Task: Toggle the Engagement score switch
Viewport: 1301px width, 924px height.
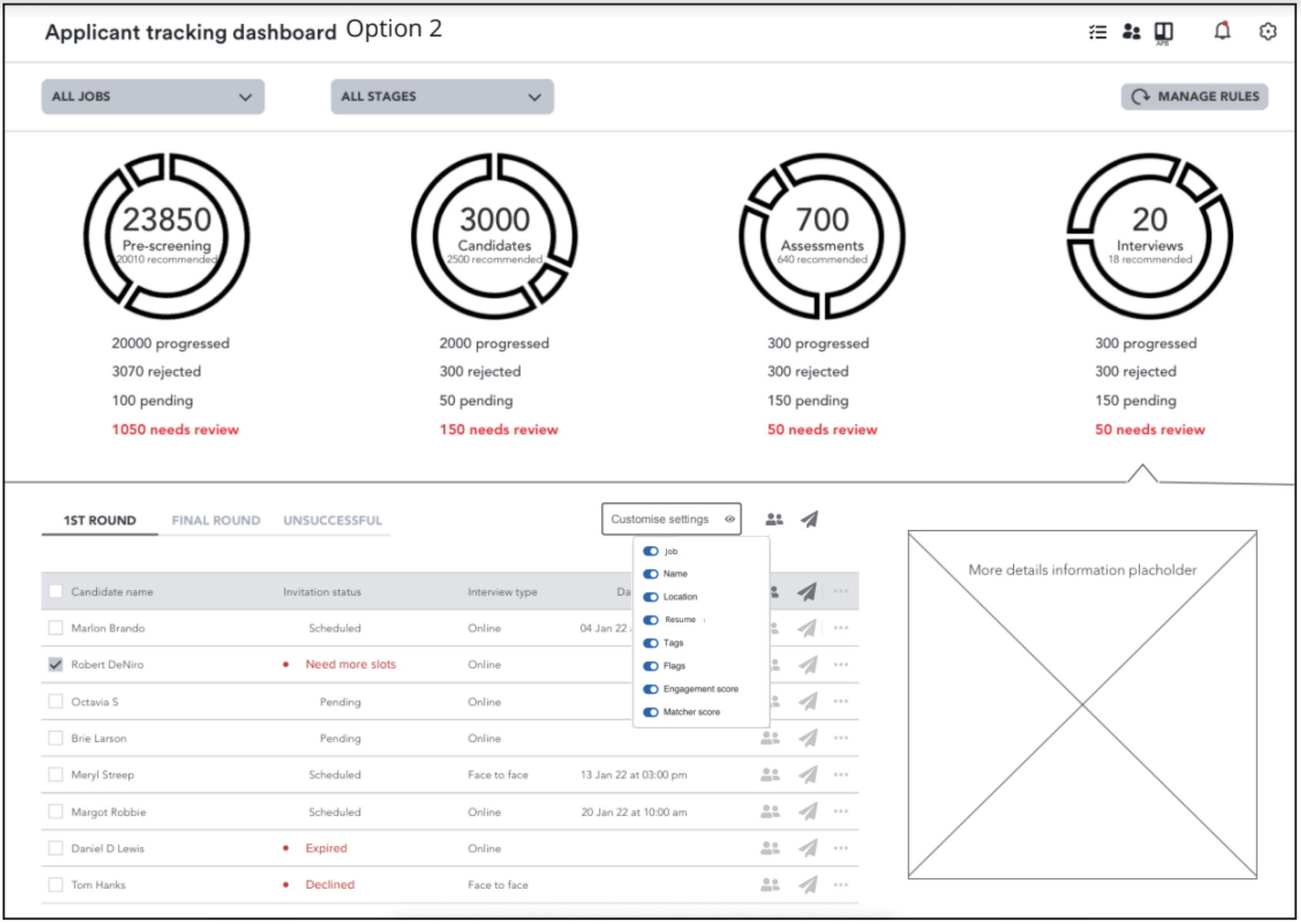Action: (650, 689)
